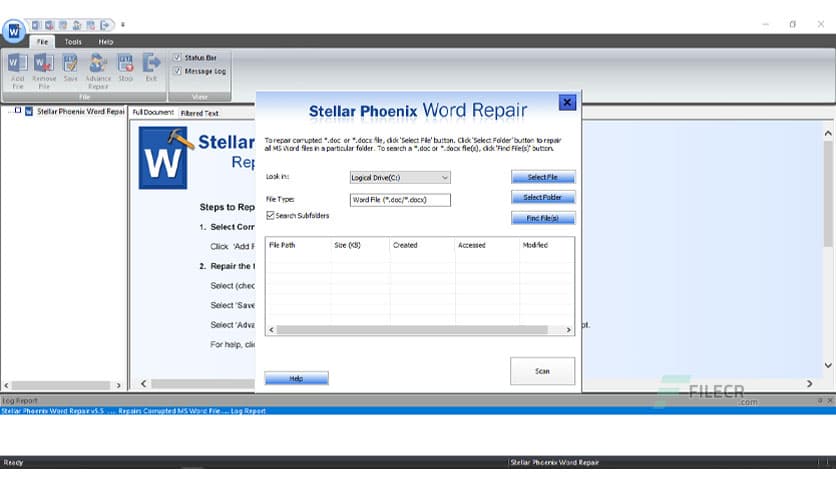Click the Size (KB) column header
Image resolution: width=836 pixels, height=484 pixels.
[360, 245]
